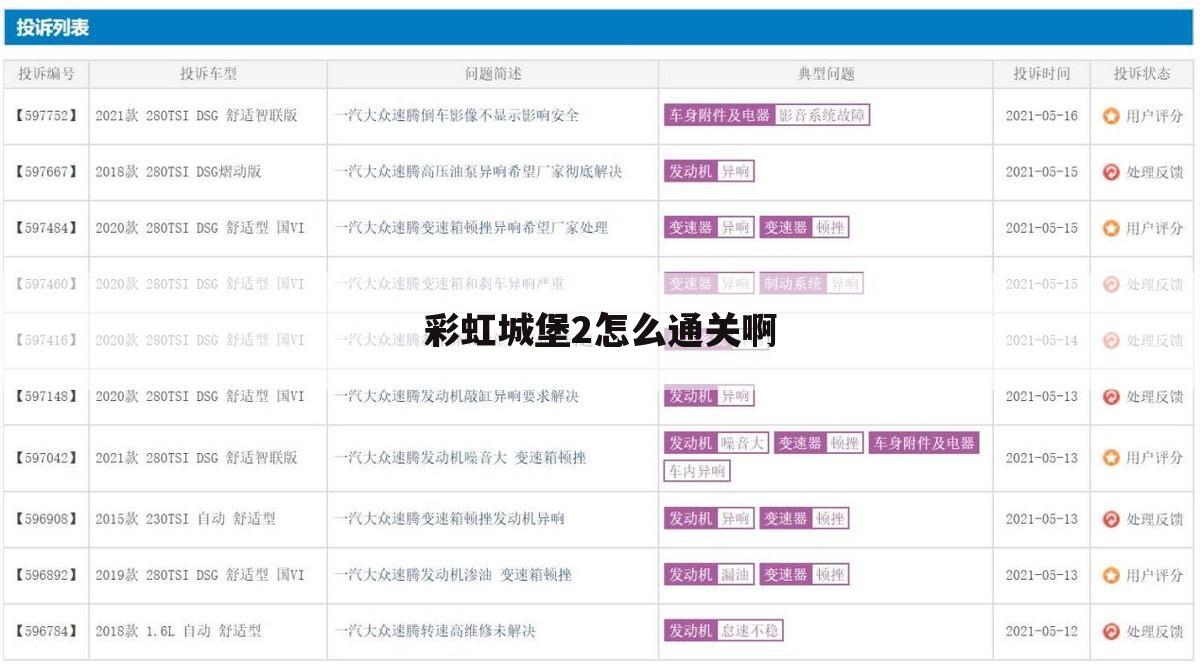Open complaint 一汽大众速腾变速箱顿挫异响希望厂家处理
This screenshot has width=1200, height=664.
pos(471,227)
